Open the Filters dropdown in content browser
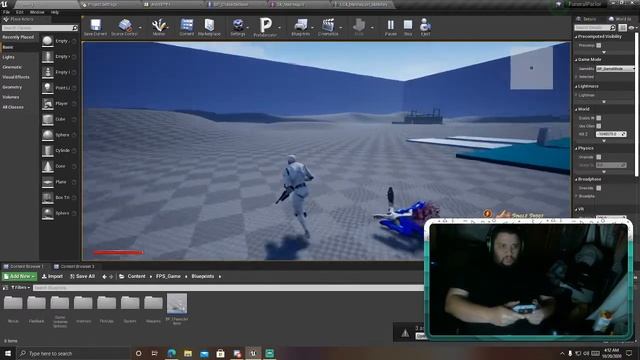 (20, 288)
